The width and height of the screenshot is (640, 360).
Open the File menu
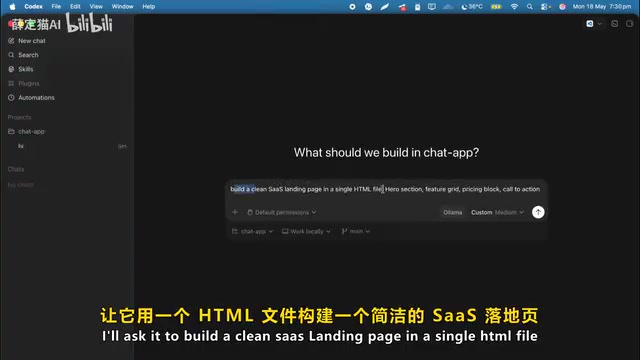56,7
